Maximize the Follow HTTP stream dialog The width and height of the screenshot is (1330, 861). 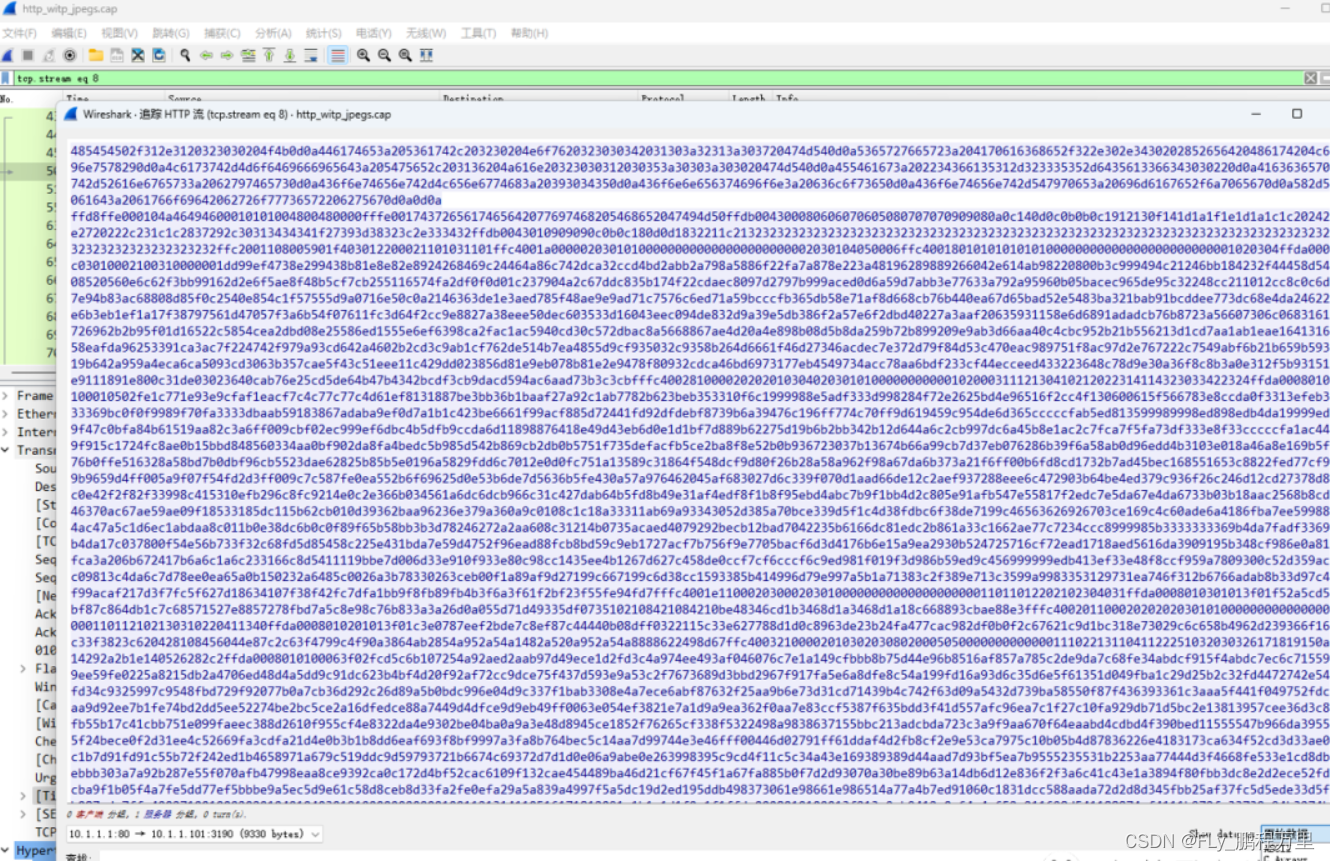click(1296, 114)
